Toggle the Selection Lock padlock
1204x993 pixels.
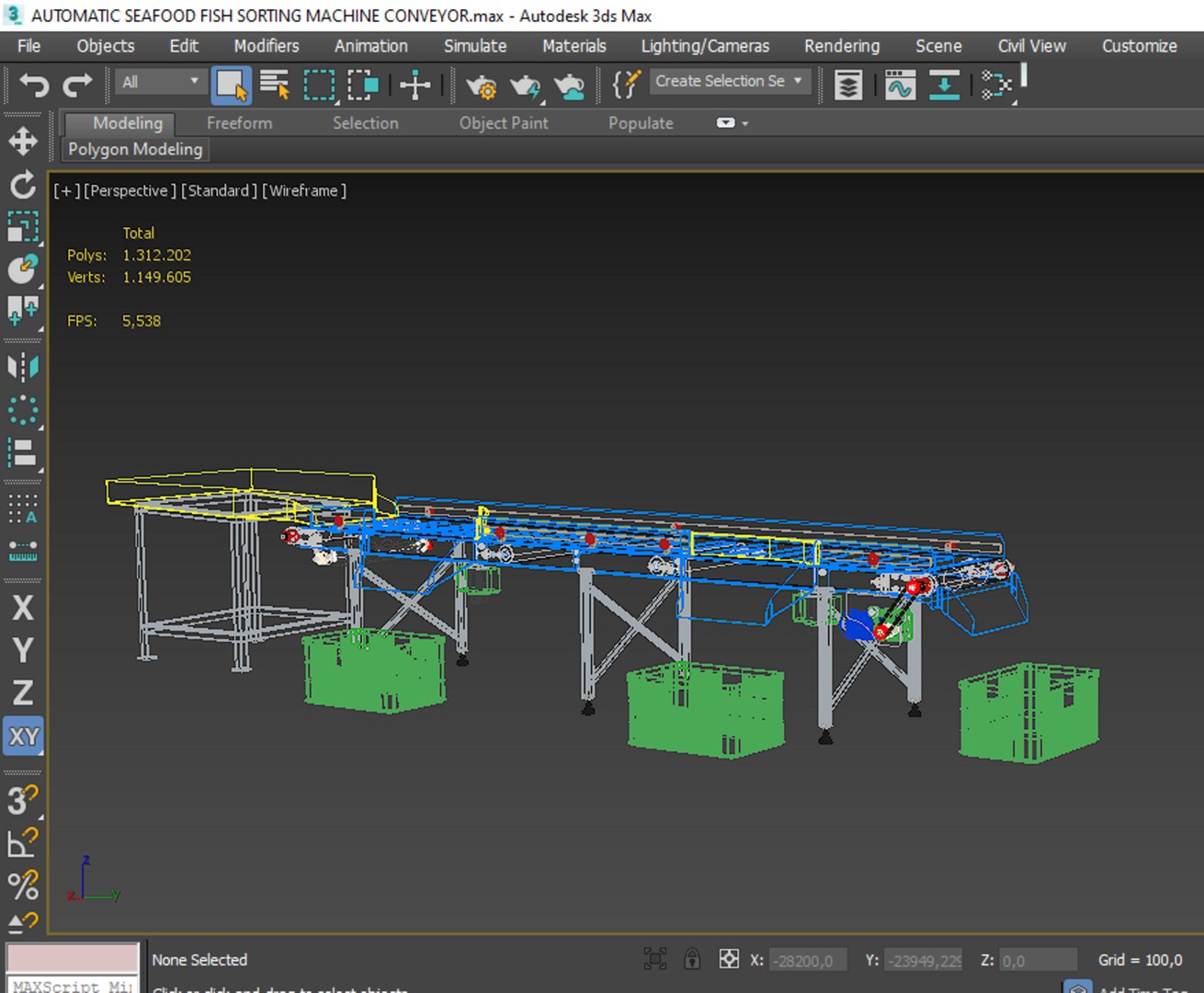[x=692, y=959]
